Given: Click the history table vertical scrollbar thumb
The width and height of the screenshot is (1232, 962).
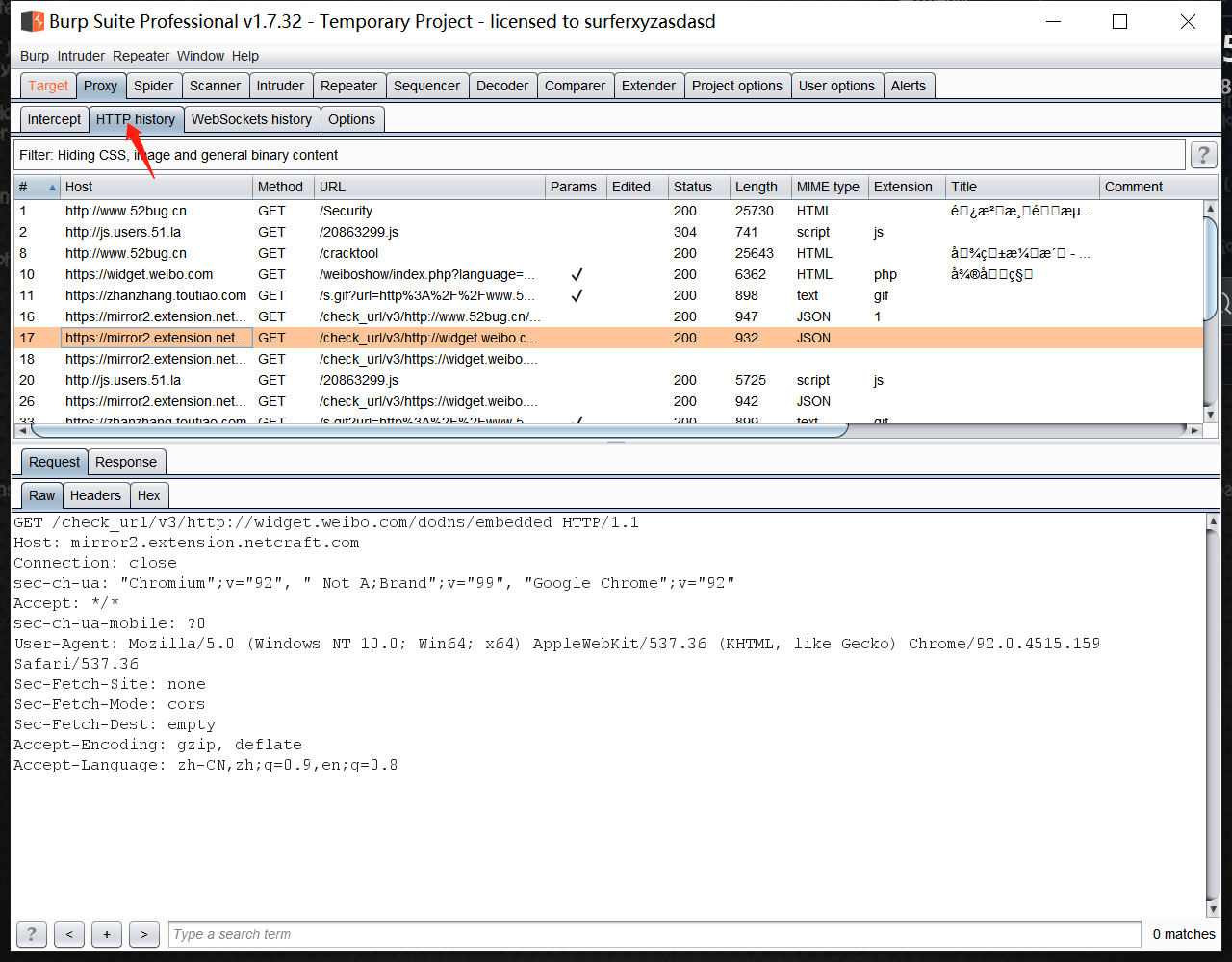Looking at the screenshot, I should pos(1211,268).
